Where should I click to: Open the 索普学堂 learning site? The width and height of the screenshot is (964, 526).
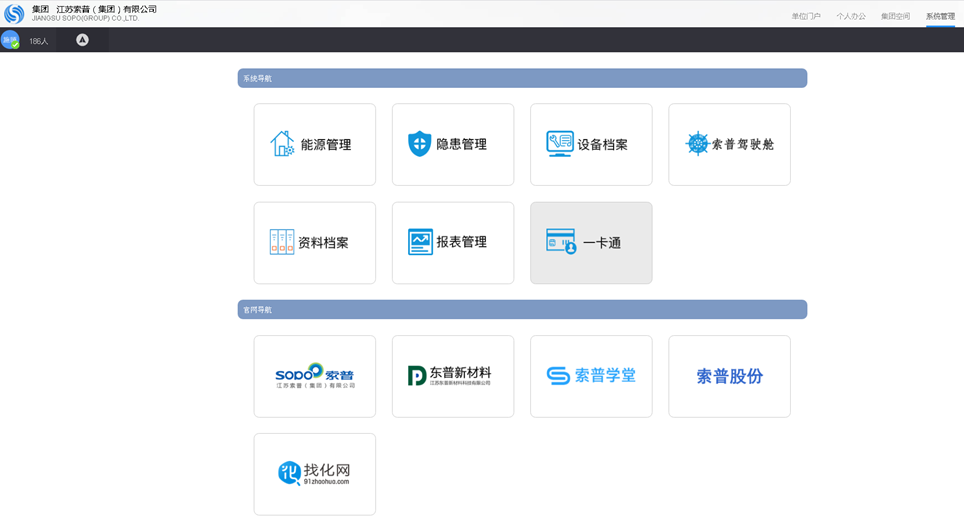coord(590,376)
